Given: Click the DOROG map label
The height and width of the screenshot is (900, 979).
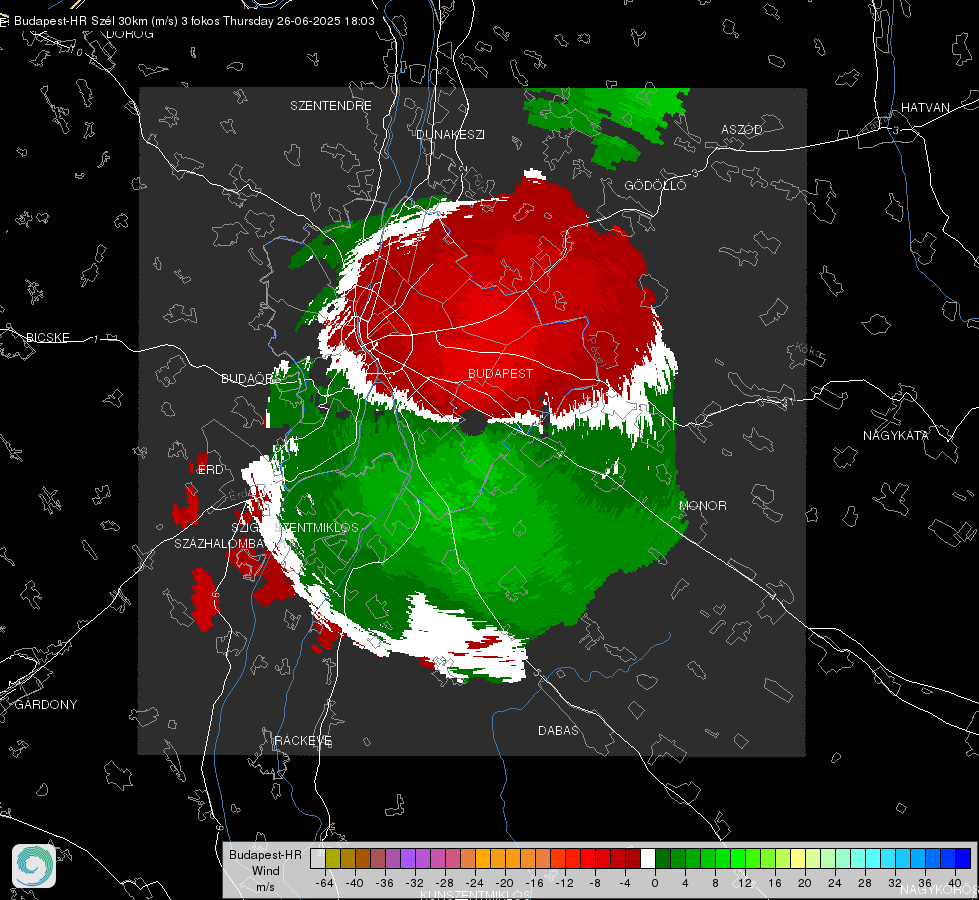Looking at the screenshot, I should [x=130, y=34].
